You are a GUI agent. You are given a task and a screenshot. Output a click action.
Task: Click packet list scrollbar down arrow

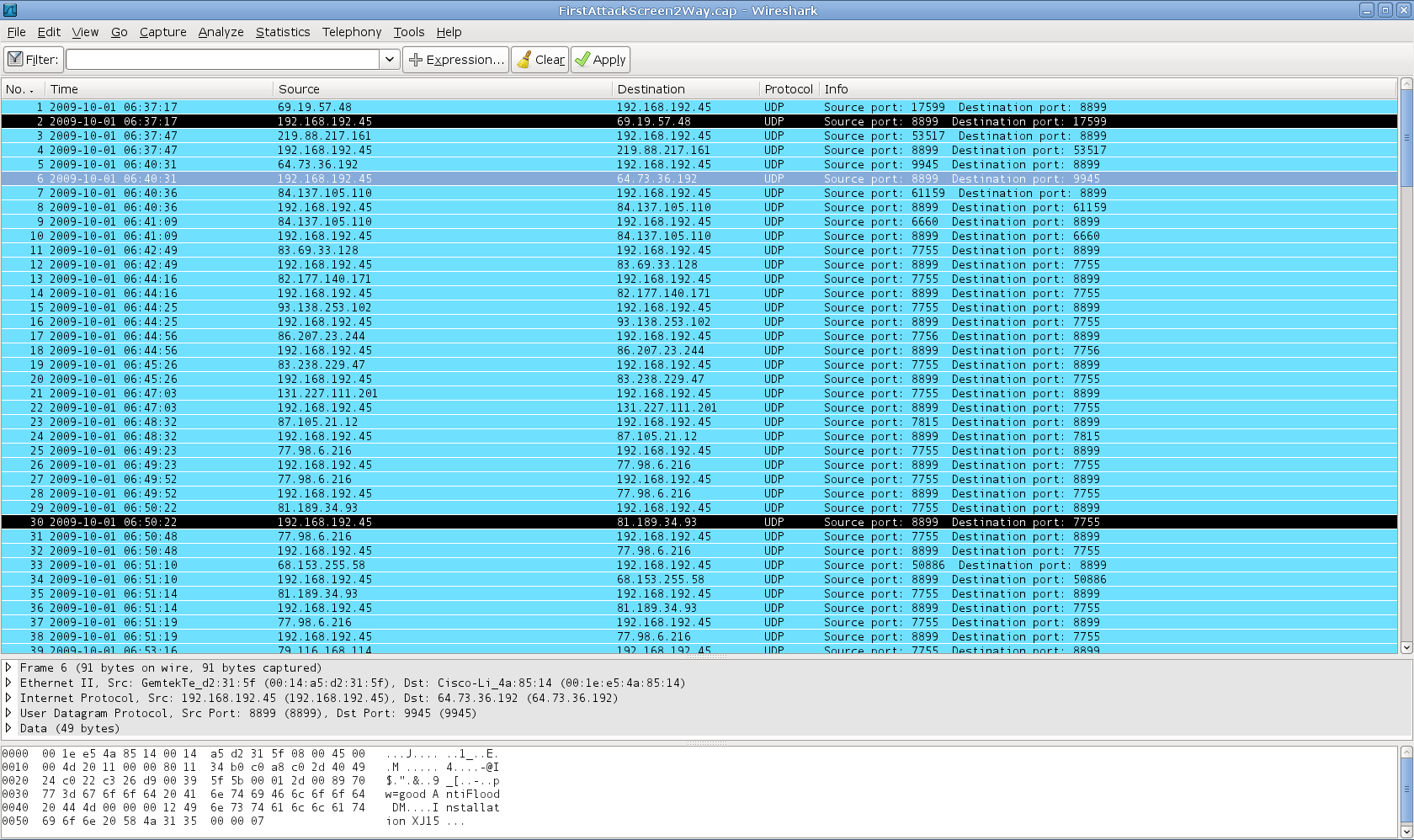(1406, 647)
